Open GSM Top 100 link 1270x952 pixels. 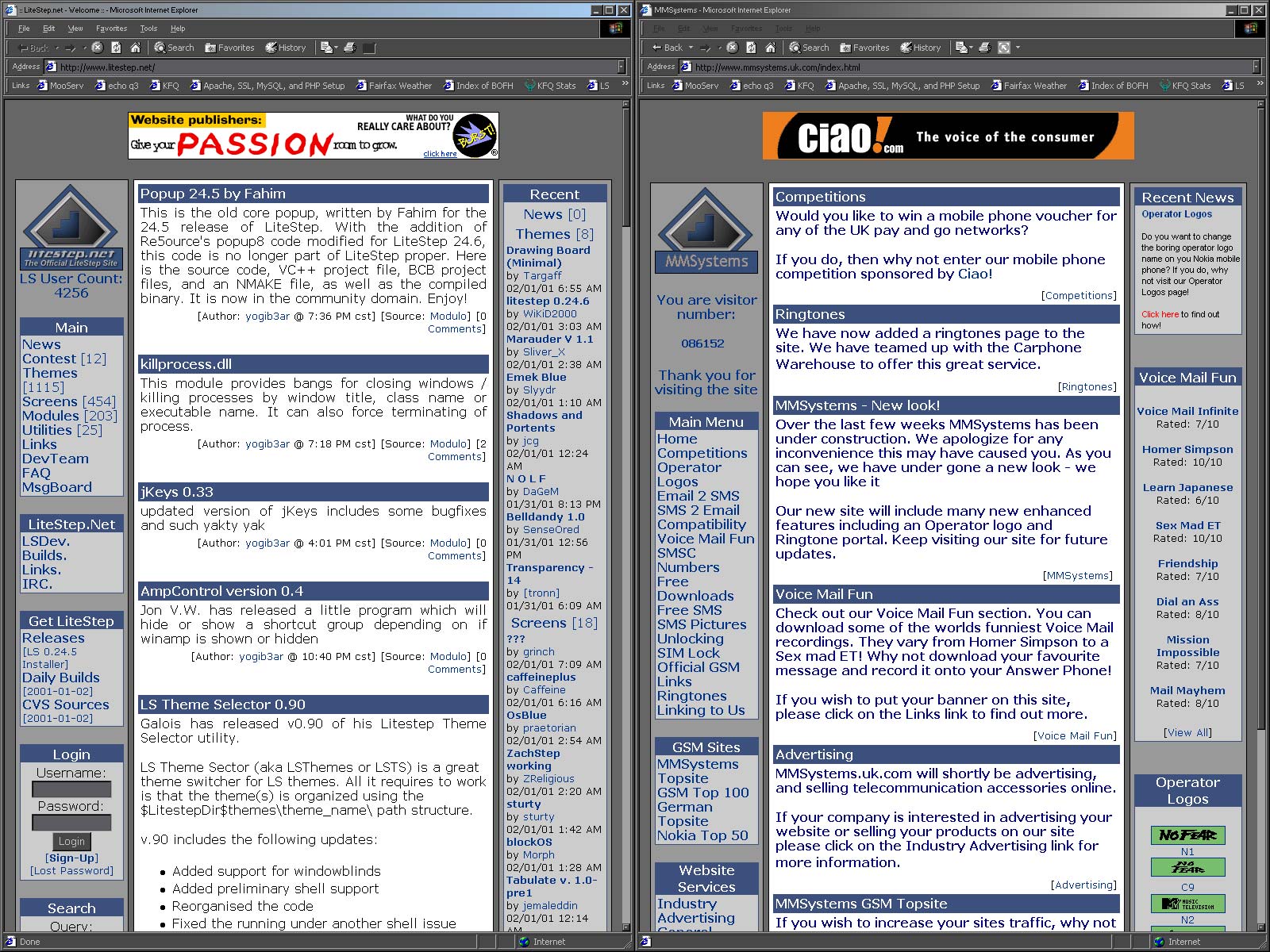[x=703, y=793]
